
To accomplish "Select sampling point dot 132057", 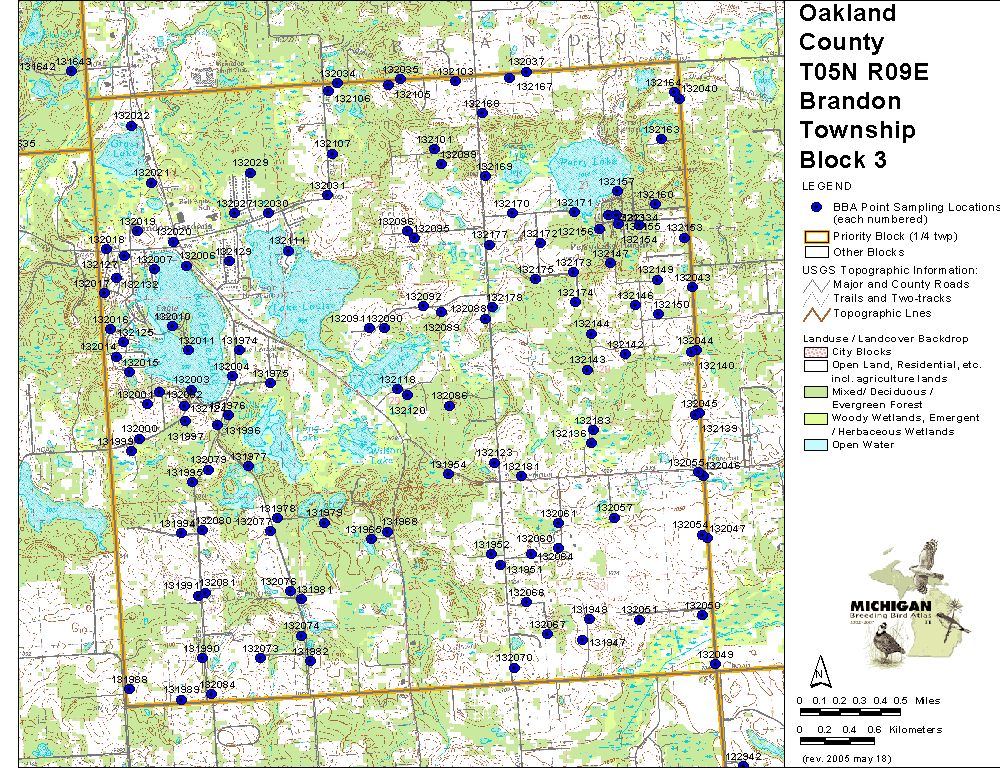I will [x=613, y=518].
